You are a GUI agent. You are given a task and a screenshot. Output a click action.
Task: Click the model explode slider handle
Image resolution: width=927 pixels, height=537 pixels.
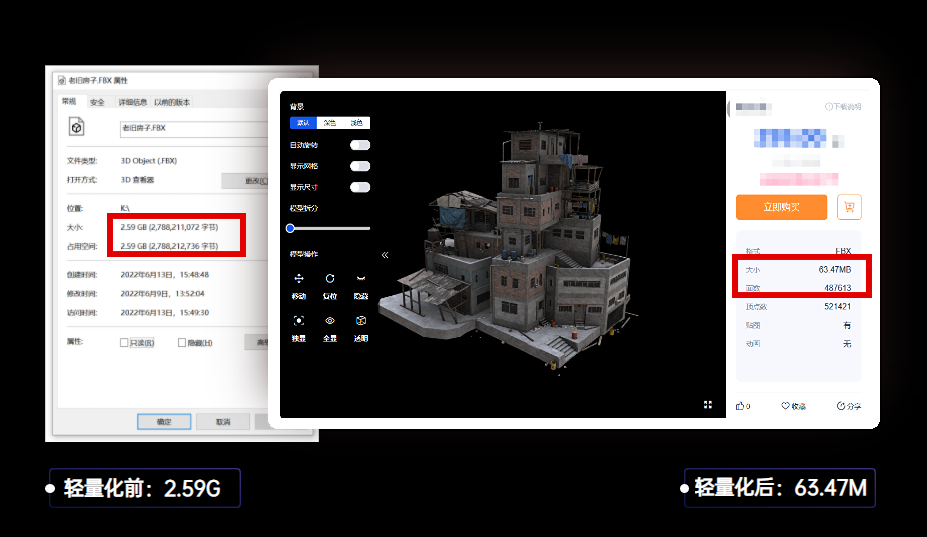(x=290, y=228)
